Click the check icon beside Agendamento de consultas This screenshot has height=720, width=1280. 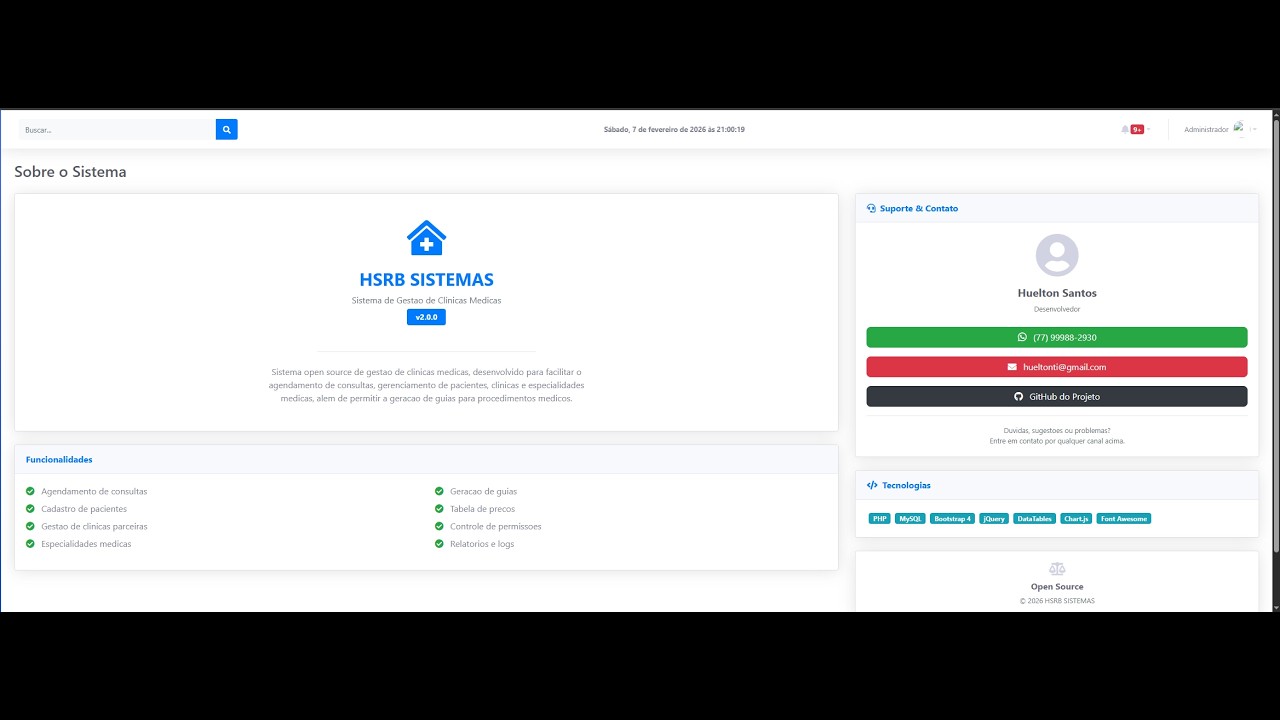point(30,491)
